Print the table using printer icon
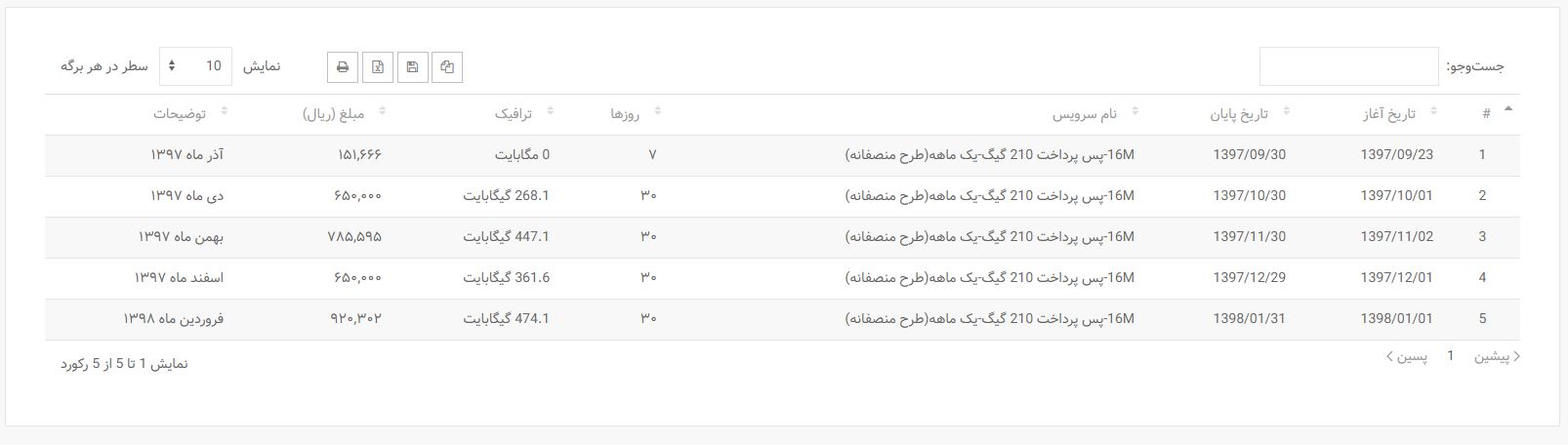This screenshot has height=445, width=1568. tap(343, 67)
